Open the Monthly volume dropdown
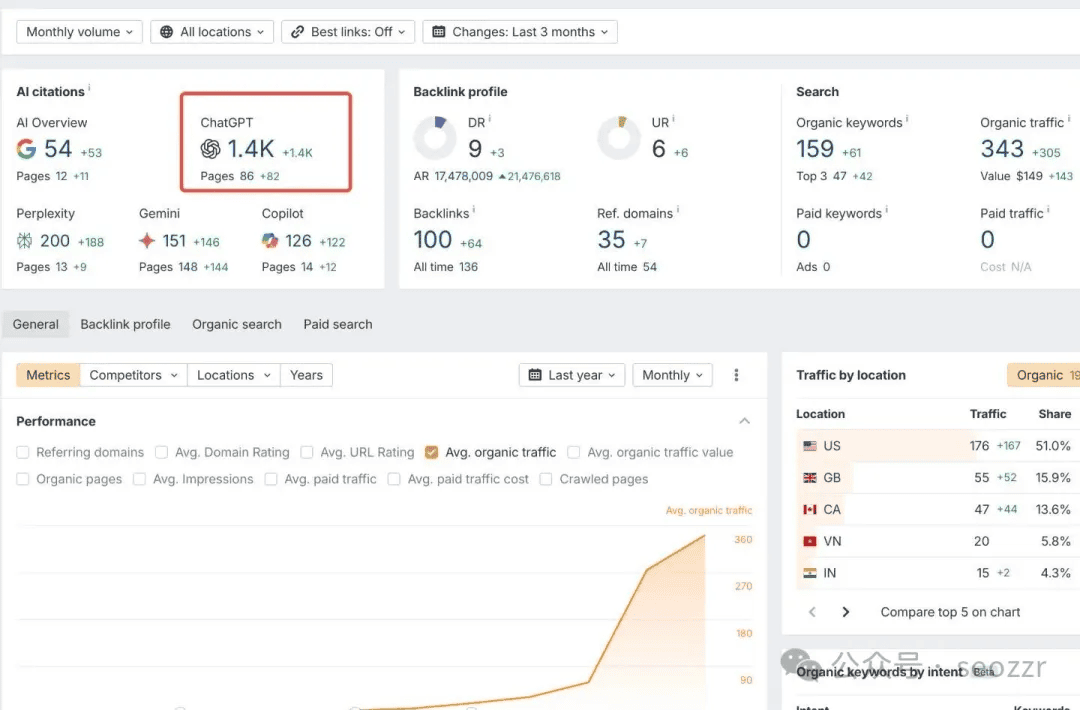 [x=79, y=32]
